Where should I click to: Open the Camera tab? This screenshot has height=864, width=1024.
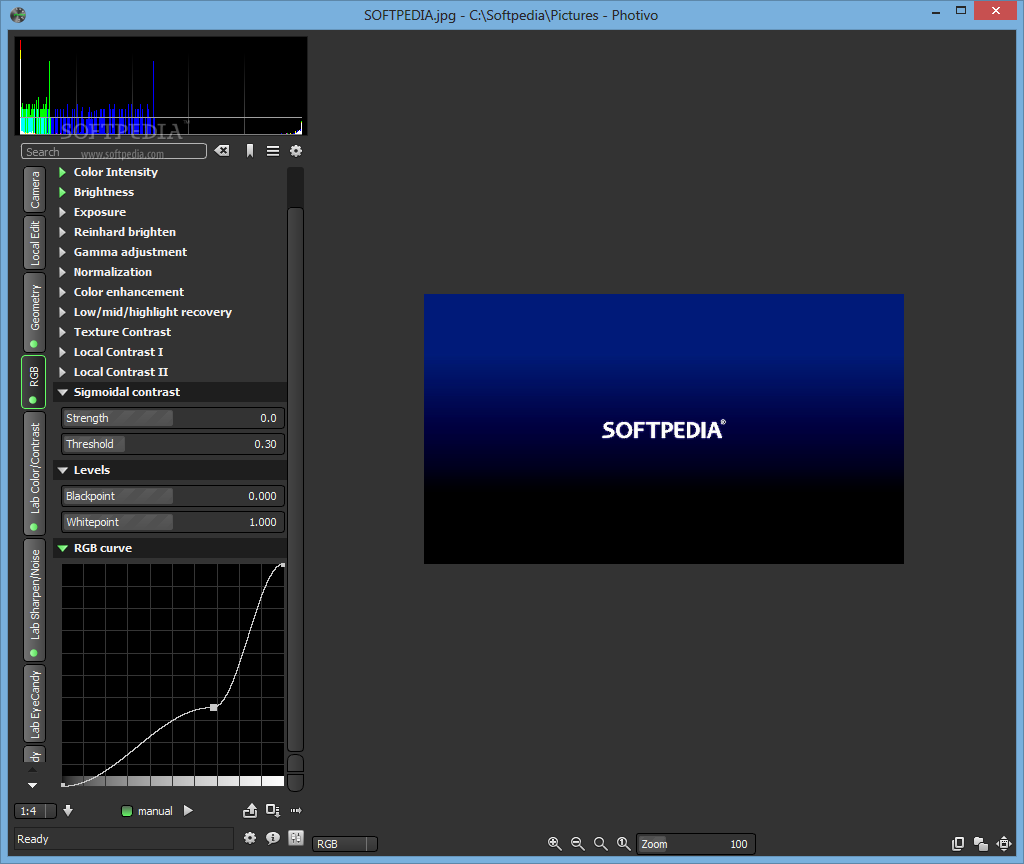coord(35,189)
